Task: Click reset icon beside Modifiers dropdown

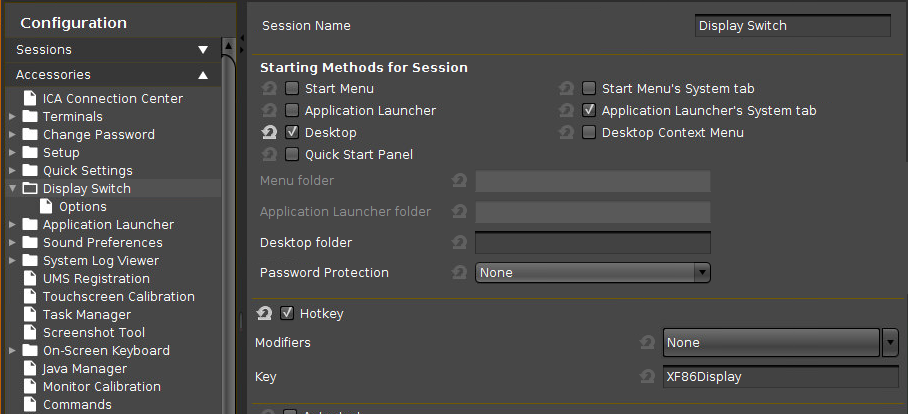Action: pyautogui.click(x=647, y=342)
